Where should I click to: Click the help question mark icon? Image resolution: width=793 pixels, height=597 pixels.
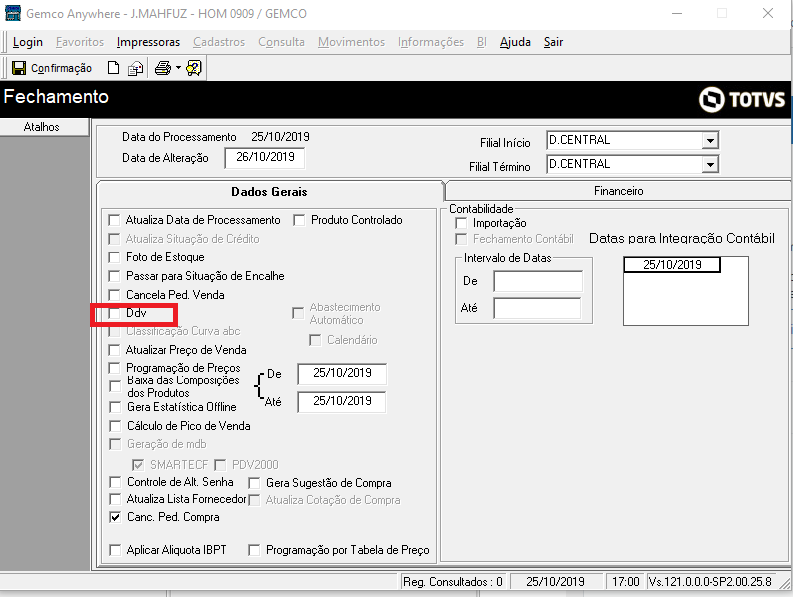(x=194, y=68)
